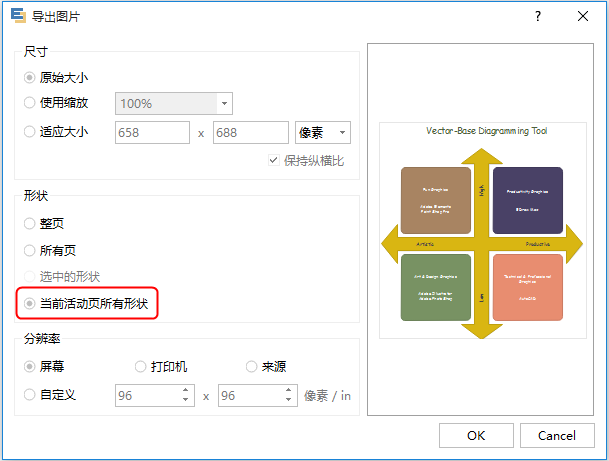Decrease vertical resolution with down arrow

click(288, 400)
